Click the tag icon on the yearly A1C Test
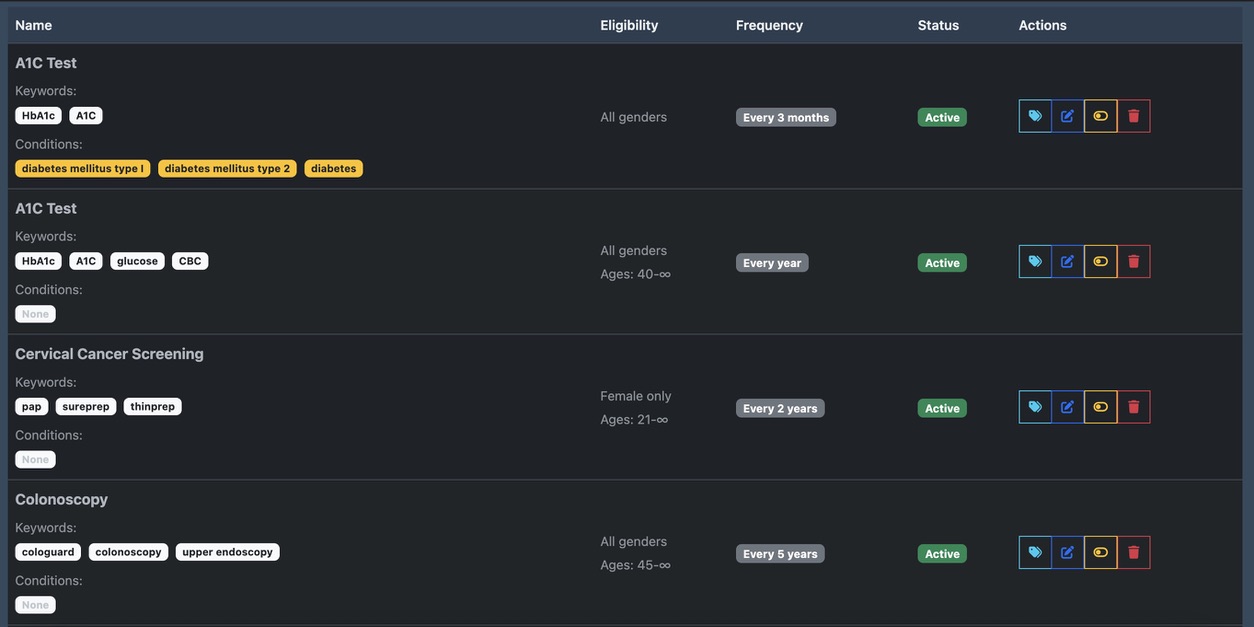The width and height of the screenshot is (1254, 627). click(x=1035, y=262)
